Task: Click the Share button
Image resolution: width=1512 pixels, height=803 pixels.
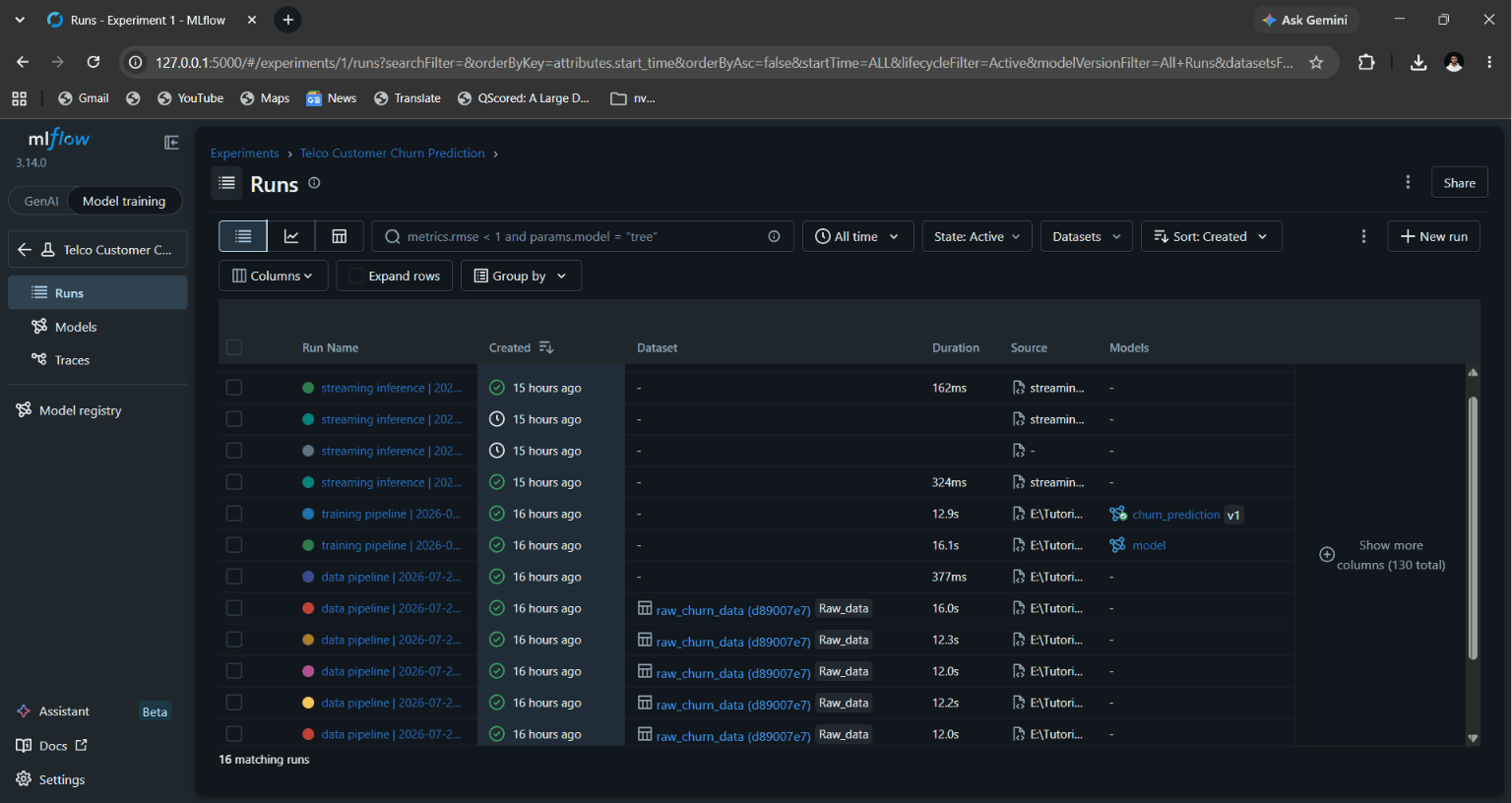Action: [1459, 182]
